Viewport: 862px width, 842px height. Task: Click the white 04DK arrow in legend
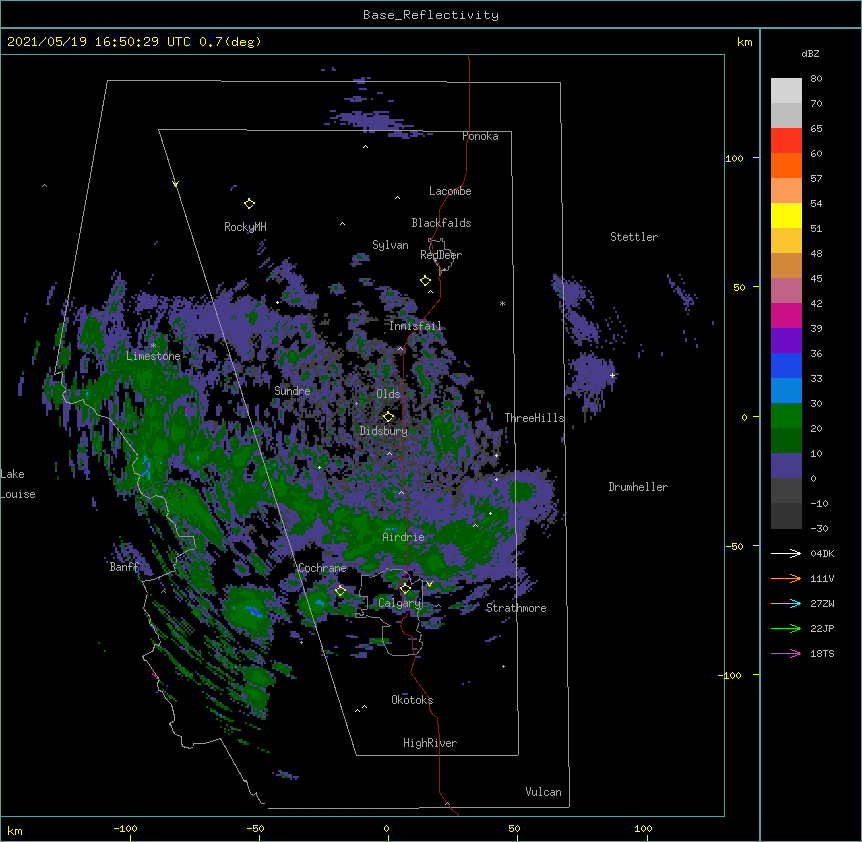[786, 553]
